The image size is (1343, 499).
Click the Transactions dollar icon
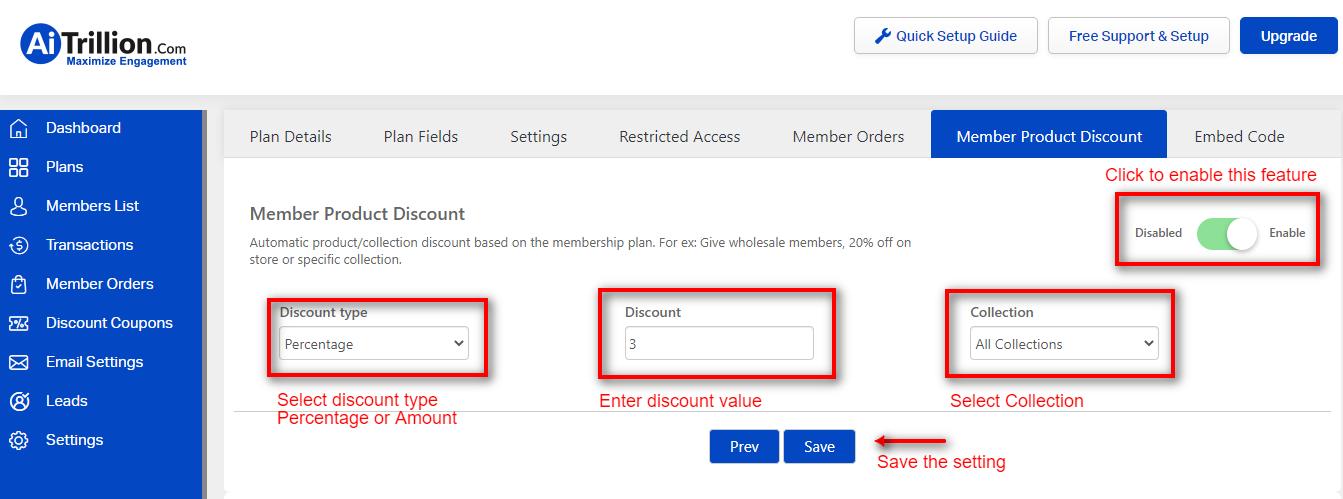pyautogui.click(x=18, y=245)
